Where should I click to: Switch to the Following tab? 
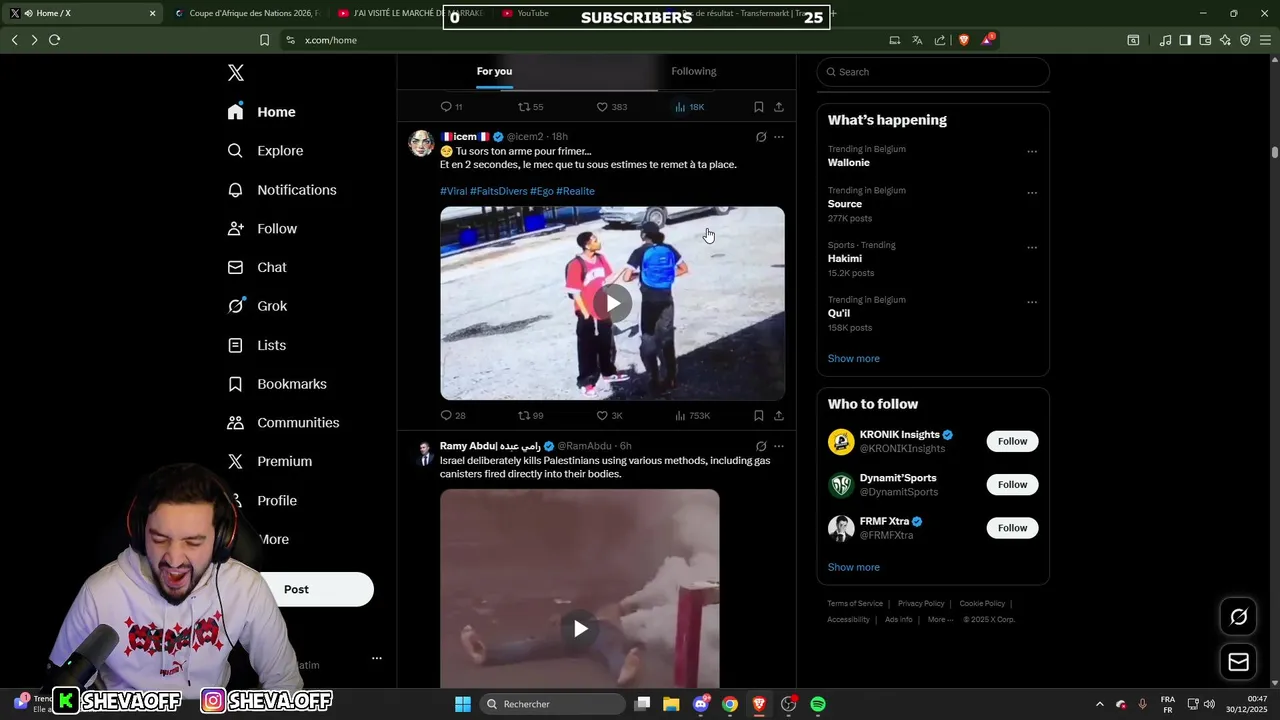click(694, 71)
